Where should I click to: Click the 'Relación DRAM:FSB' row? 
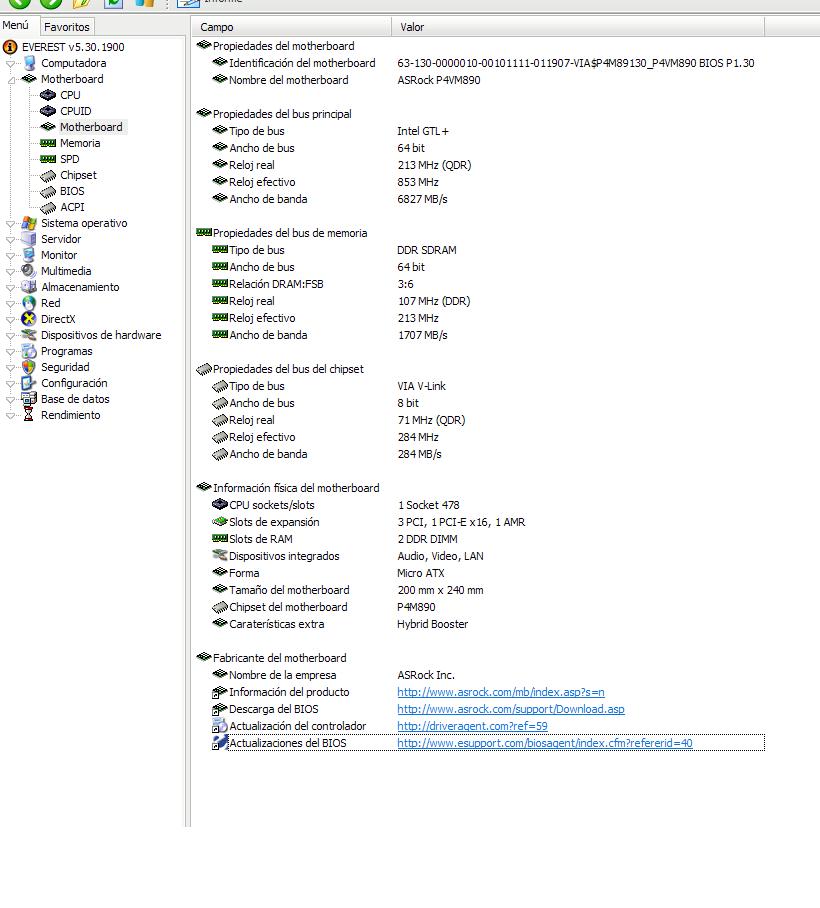(478, 284)
